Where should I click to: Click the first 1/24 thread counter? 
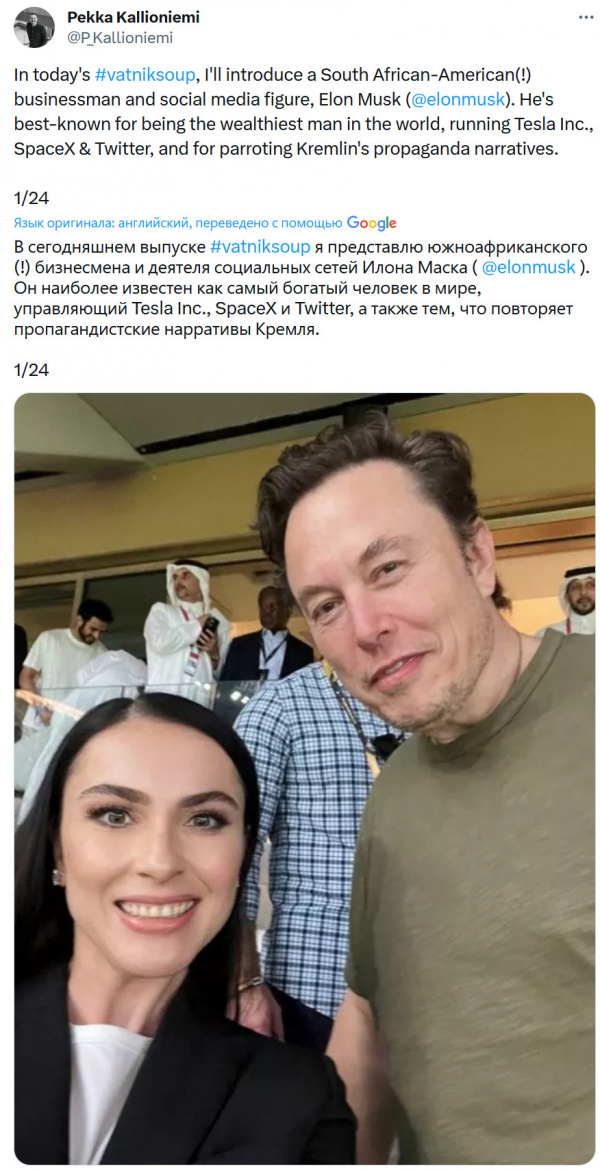pos(31,198)
